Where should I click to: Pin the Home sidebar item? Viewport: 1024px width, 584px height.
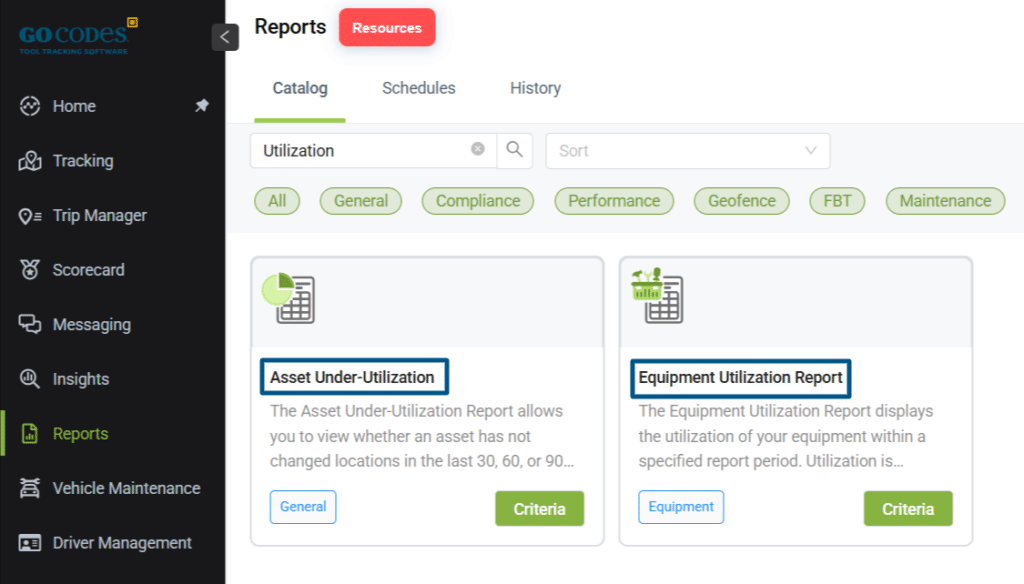tap(203, 105)
